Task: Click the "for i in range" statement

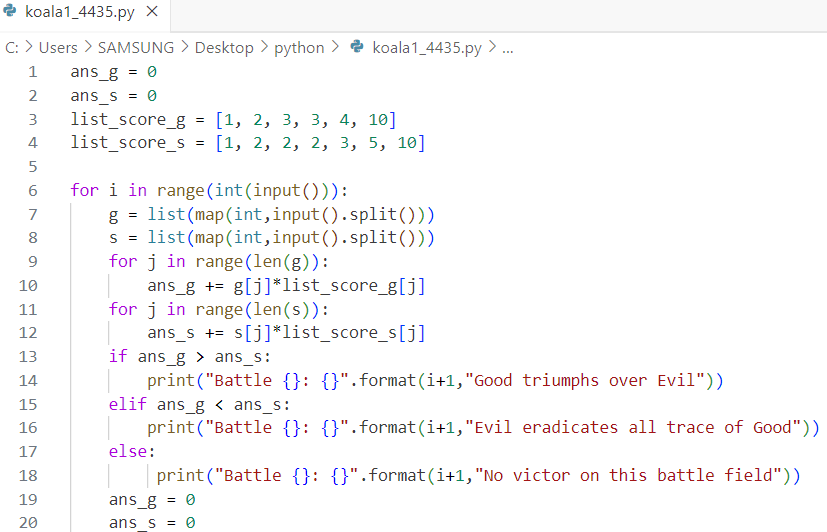Action: [209, 190]
